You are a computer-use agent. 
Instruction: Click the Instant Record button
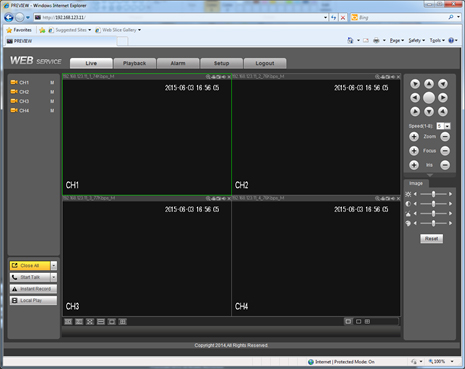click(33, 289)
